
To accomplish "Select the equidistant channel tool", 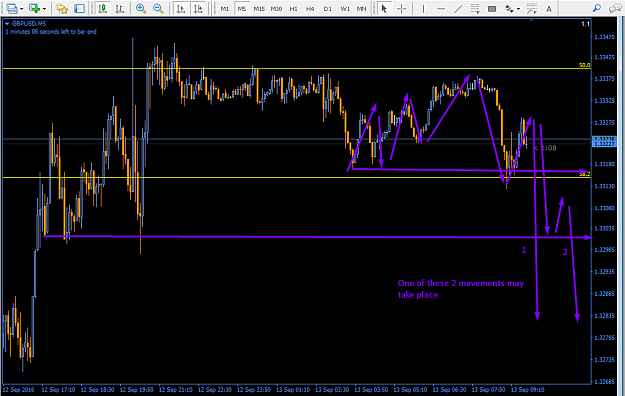I will (x=475, y=8).
